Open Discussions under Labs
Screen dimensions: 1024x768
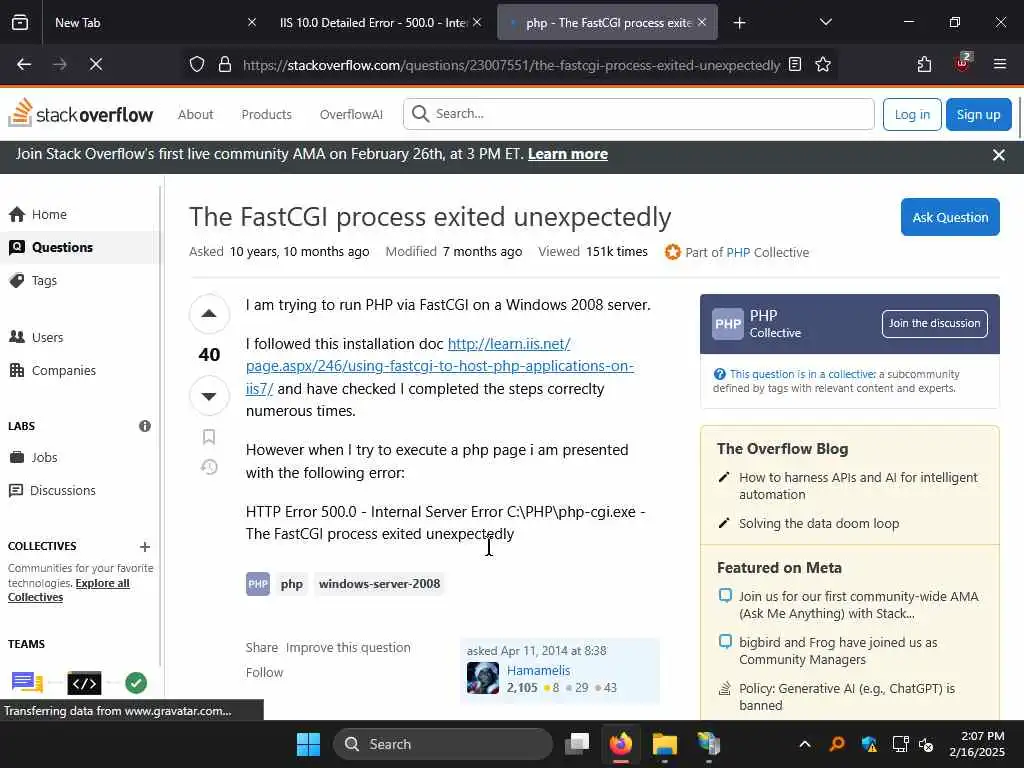(x=78, y=490)
